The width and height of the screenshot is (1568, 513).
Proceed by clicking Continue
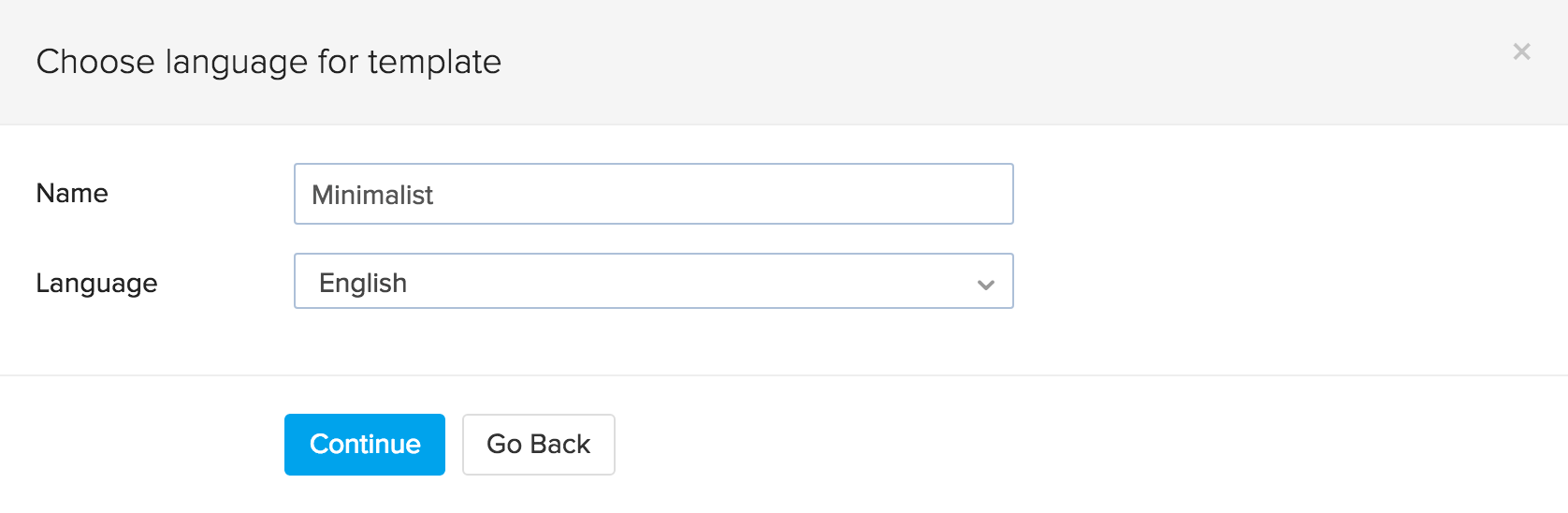pos(364,445)
